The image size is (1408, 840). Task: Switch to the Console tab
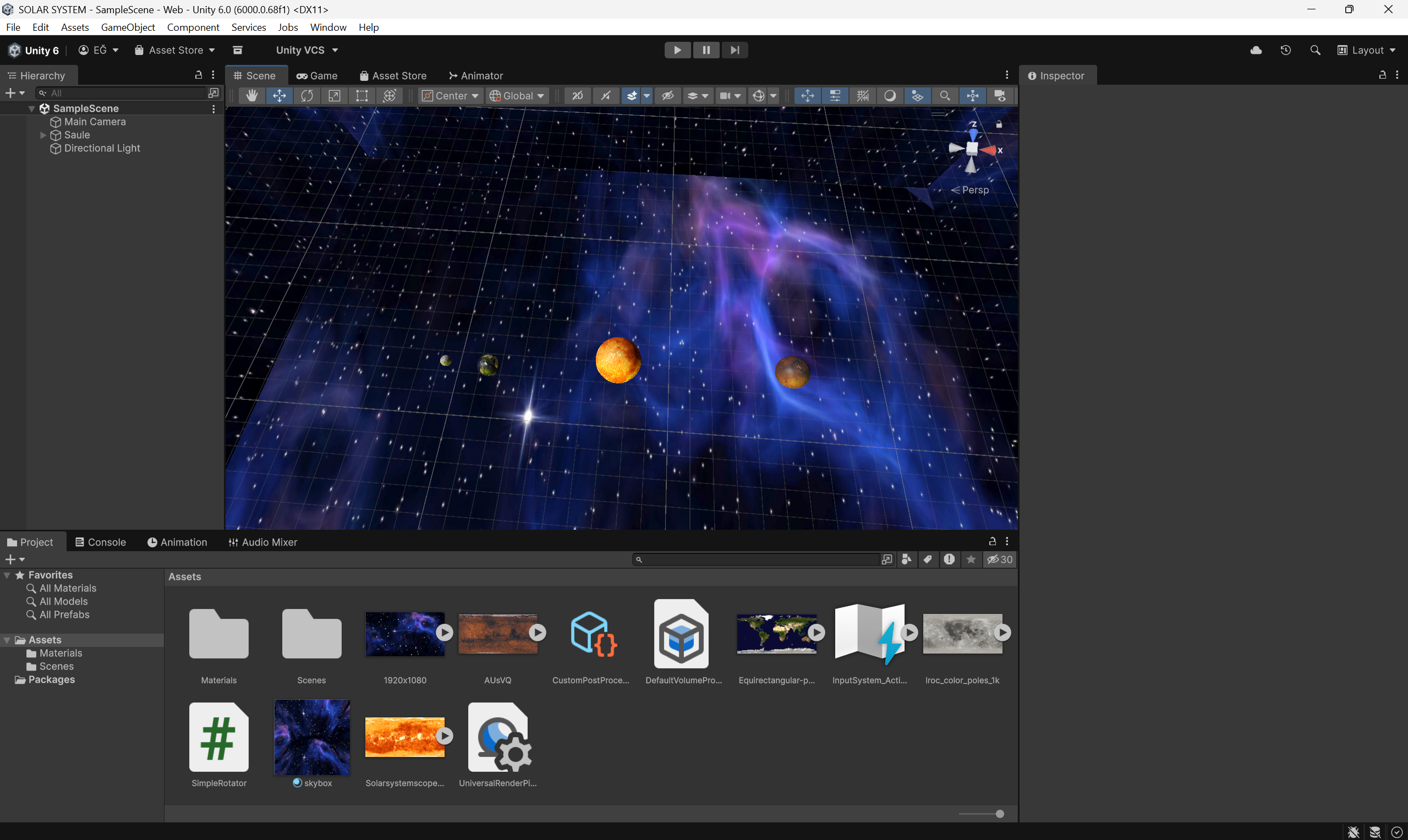tap(101, 542)
